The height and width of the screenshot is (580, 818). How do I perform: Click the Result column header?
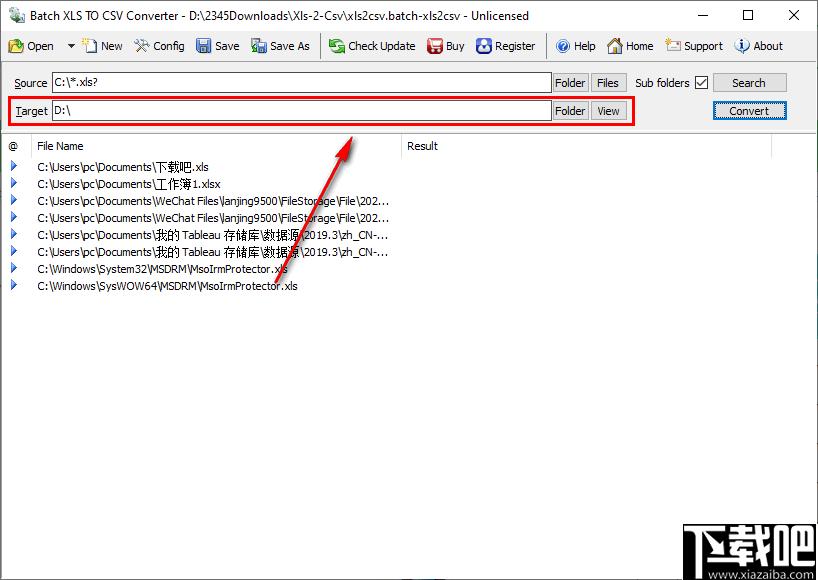click(586, 146)
